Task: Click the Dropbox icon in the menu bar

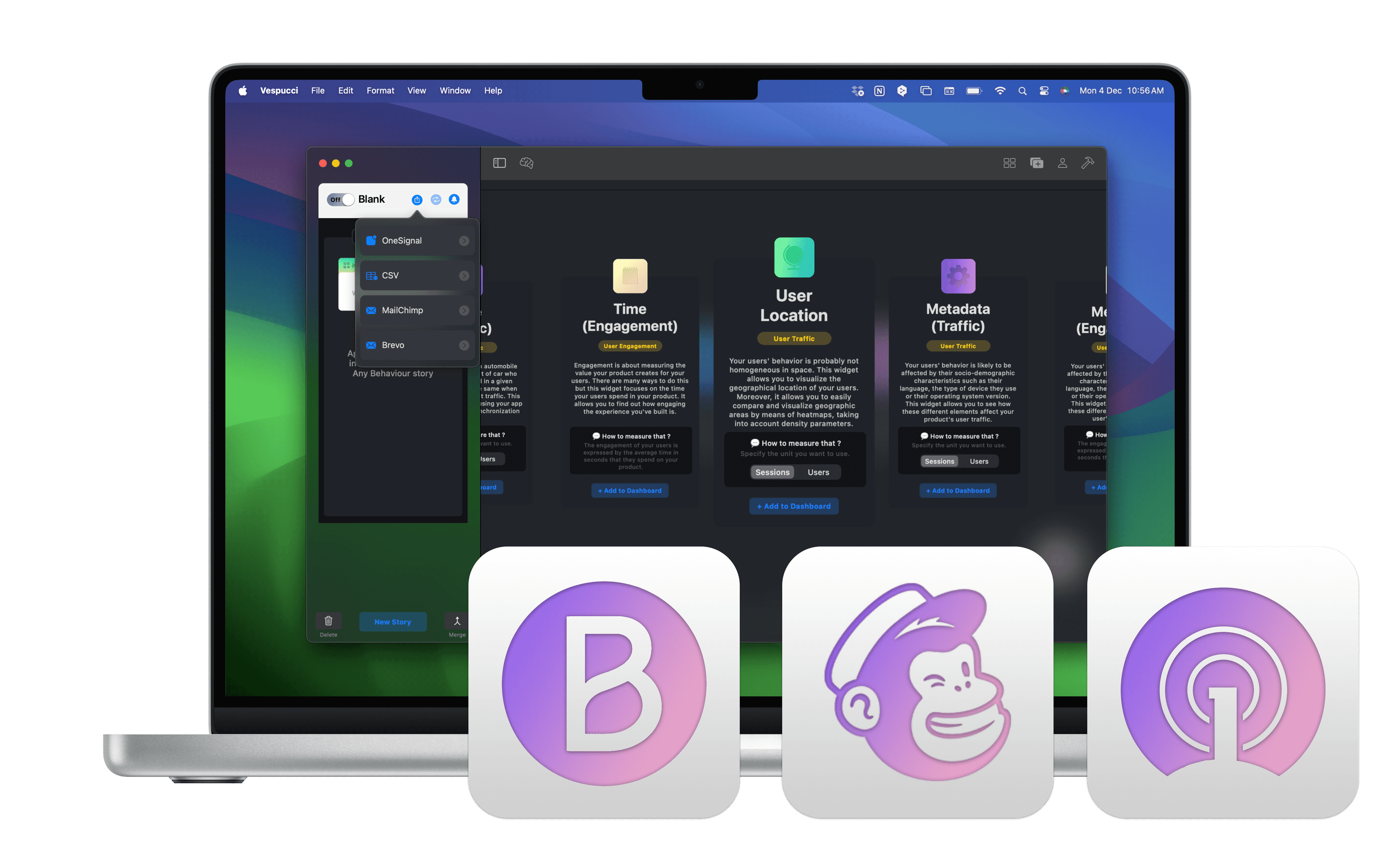Action: pos(857,91)
